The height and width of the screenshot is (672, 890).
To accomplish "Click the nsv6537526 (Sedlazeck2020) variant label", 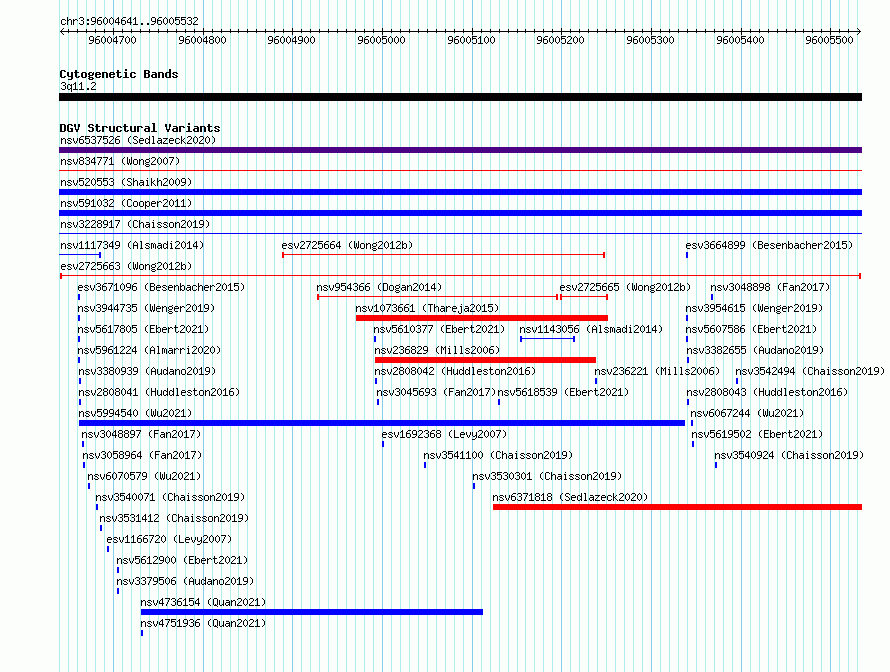I will point(138,140).
